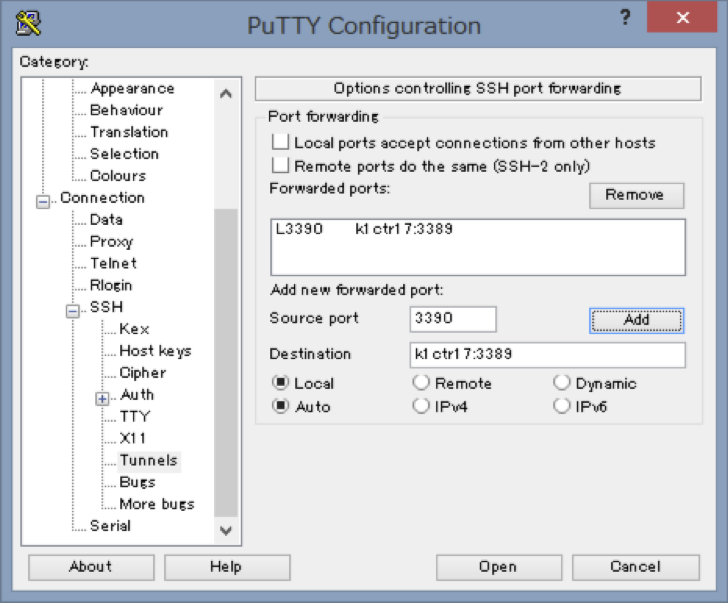Open the Serial category
The width and height of the screenshot is (728, 603).
tap(110, 525)
